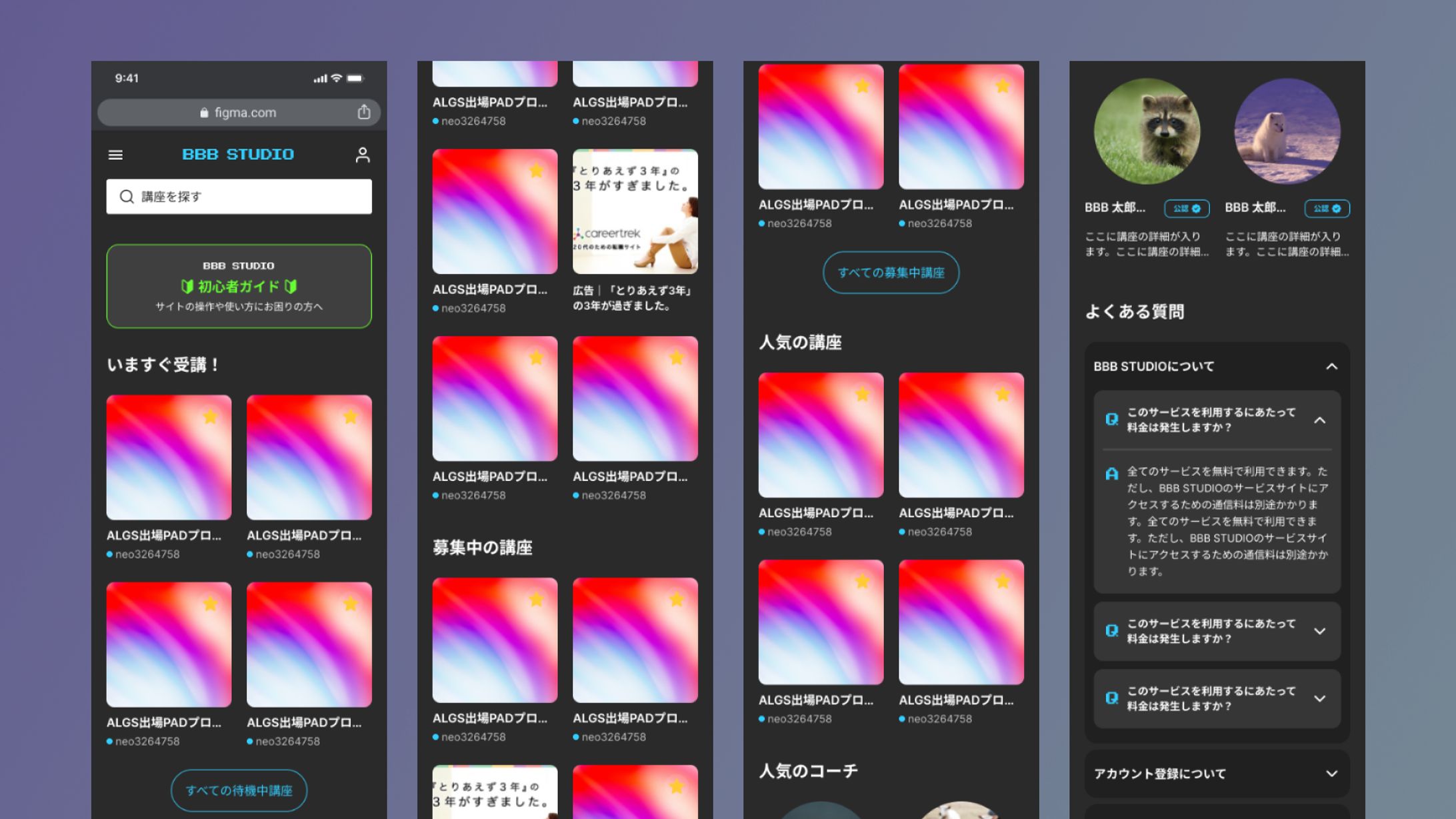This screenshot has height=819, width=1456.
Task: Click the すべての待機中講座 button
Action: pyautogui.click(x=239, y=790)
